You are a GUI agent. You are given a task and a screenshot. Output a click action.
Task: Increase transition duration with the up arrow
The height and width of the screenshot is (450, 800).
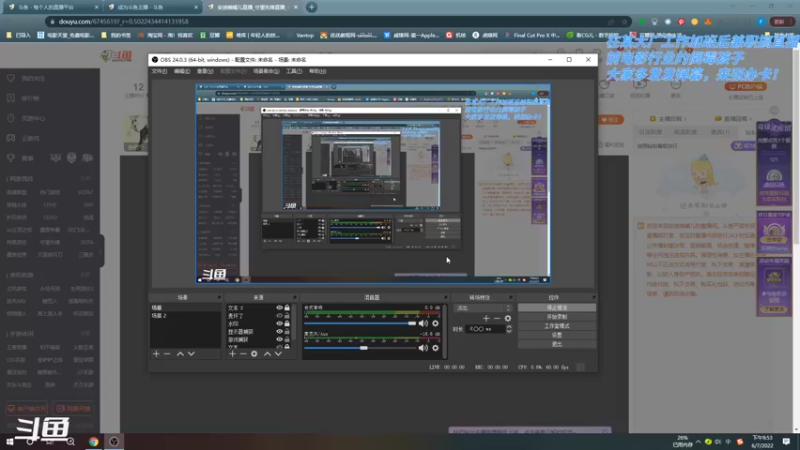click(x=509, y=327)
